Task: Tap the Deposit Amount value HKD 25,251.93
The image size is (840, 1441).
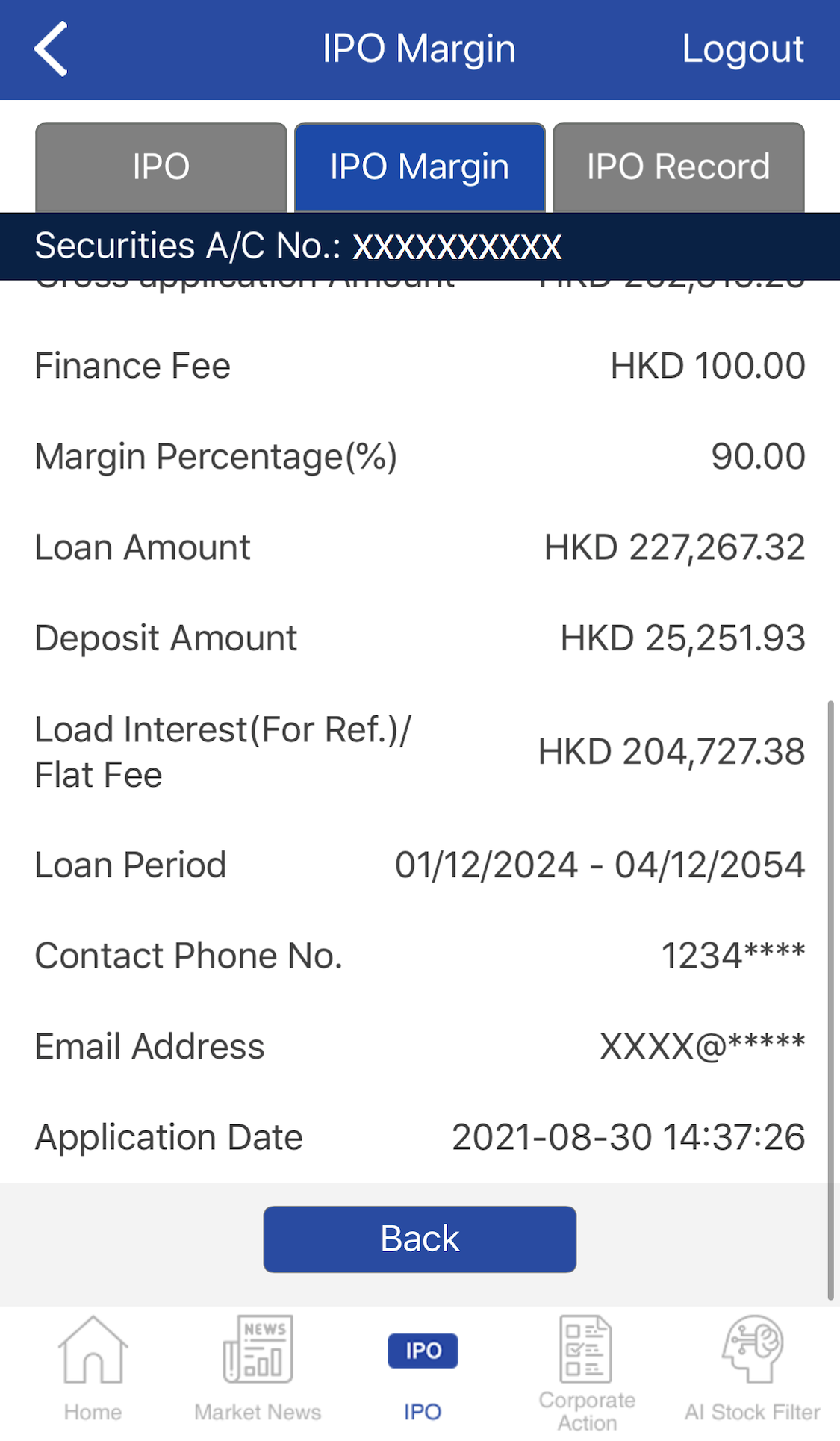Action: click(682, 638)
